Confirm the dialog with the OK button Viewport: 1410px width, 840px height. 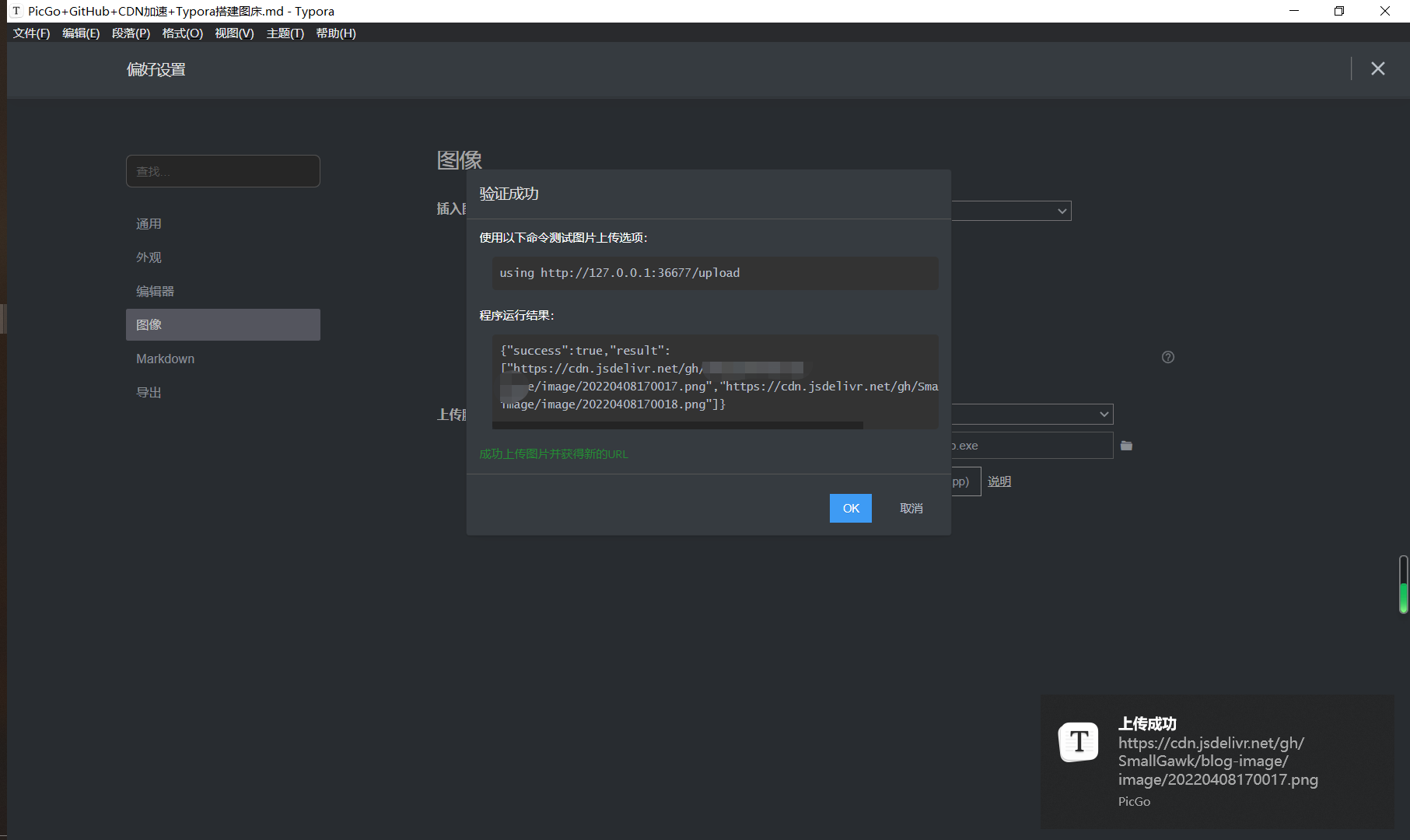tap(850, 508)
